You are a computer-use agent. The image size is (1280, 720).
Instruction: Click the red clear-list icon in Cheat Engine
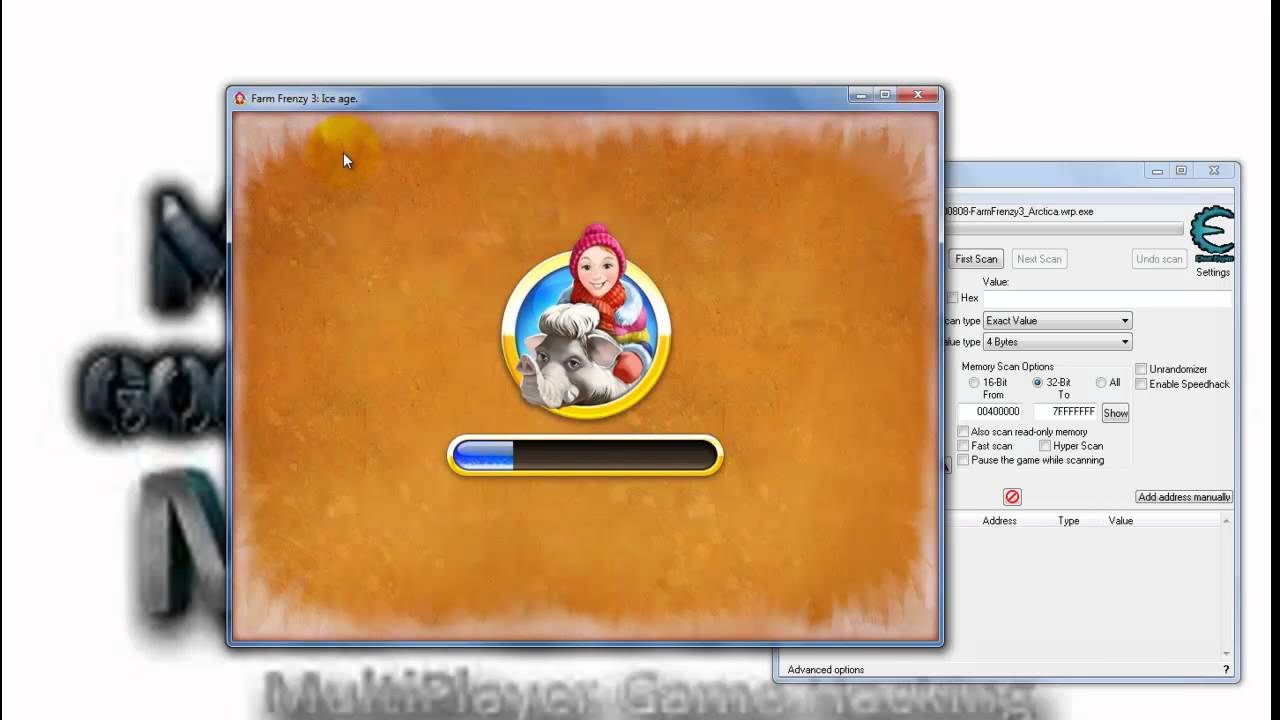point(1012,497)
